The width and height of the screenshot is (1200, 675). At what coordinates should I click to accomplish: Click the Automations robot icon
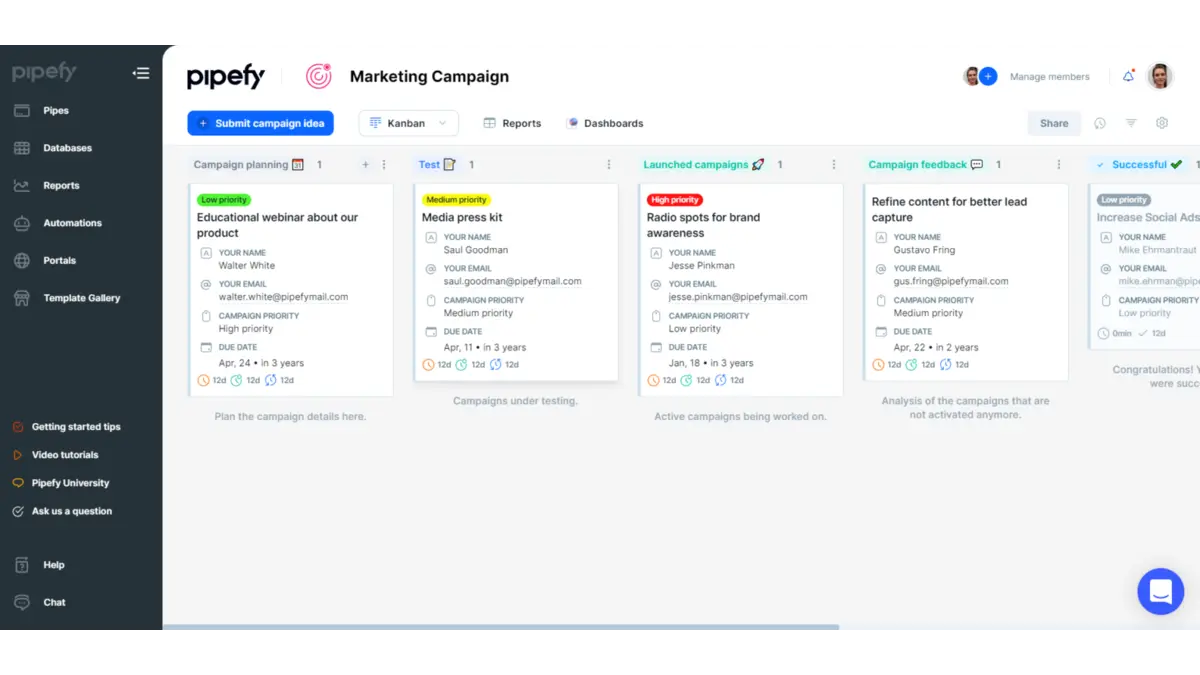point(22,223)
